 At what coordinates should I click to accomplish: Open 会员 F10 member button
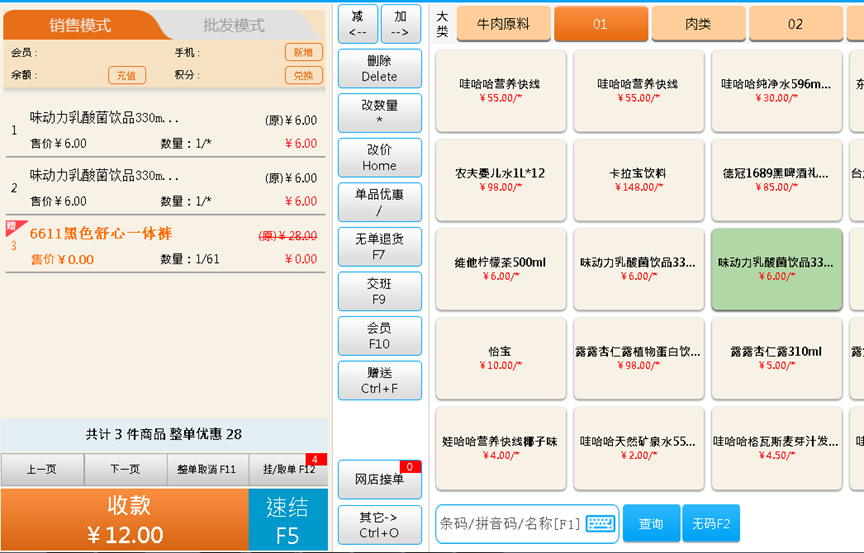point(380,336)
